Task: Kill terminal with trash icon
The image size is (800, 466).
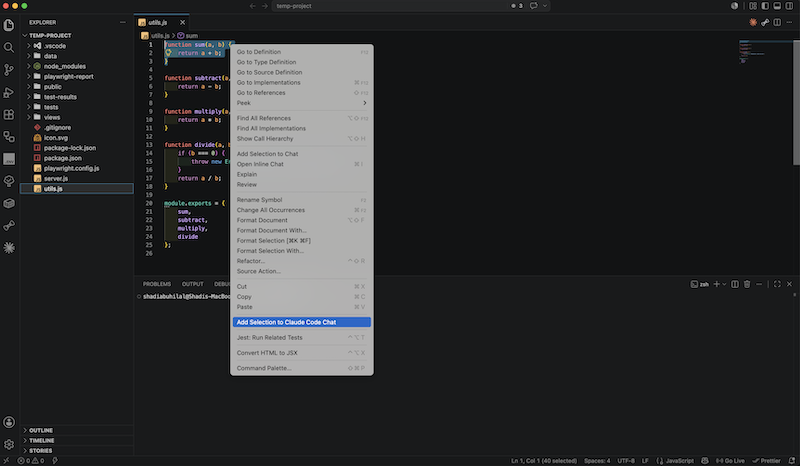Action: point(747,284)
